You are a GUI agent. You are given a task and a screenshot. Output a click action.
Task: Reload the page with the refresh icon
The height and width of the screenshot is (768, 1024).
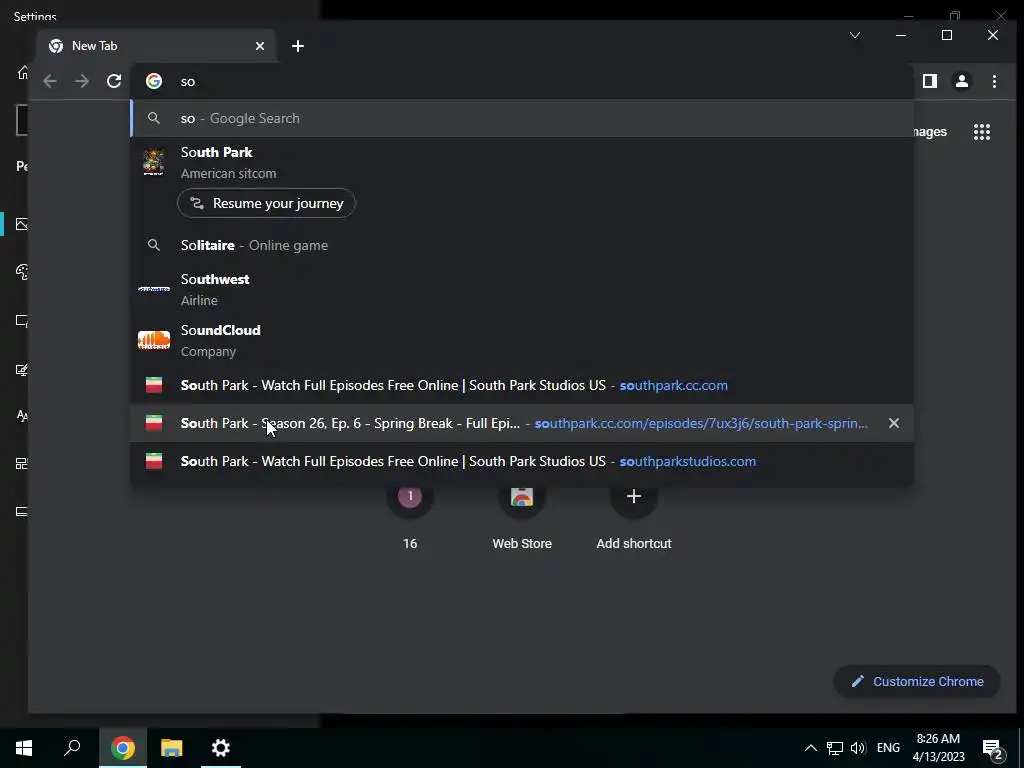[x=114, y=81]
